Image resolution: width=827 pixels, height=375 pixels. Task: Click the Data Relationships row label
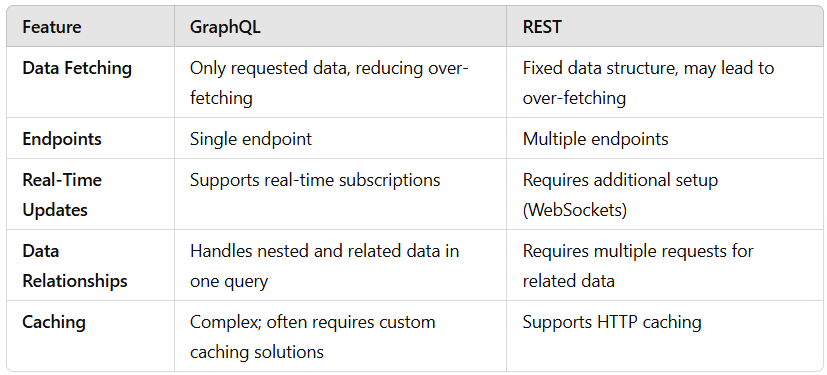pos(75,266)
